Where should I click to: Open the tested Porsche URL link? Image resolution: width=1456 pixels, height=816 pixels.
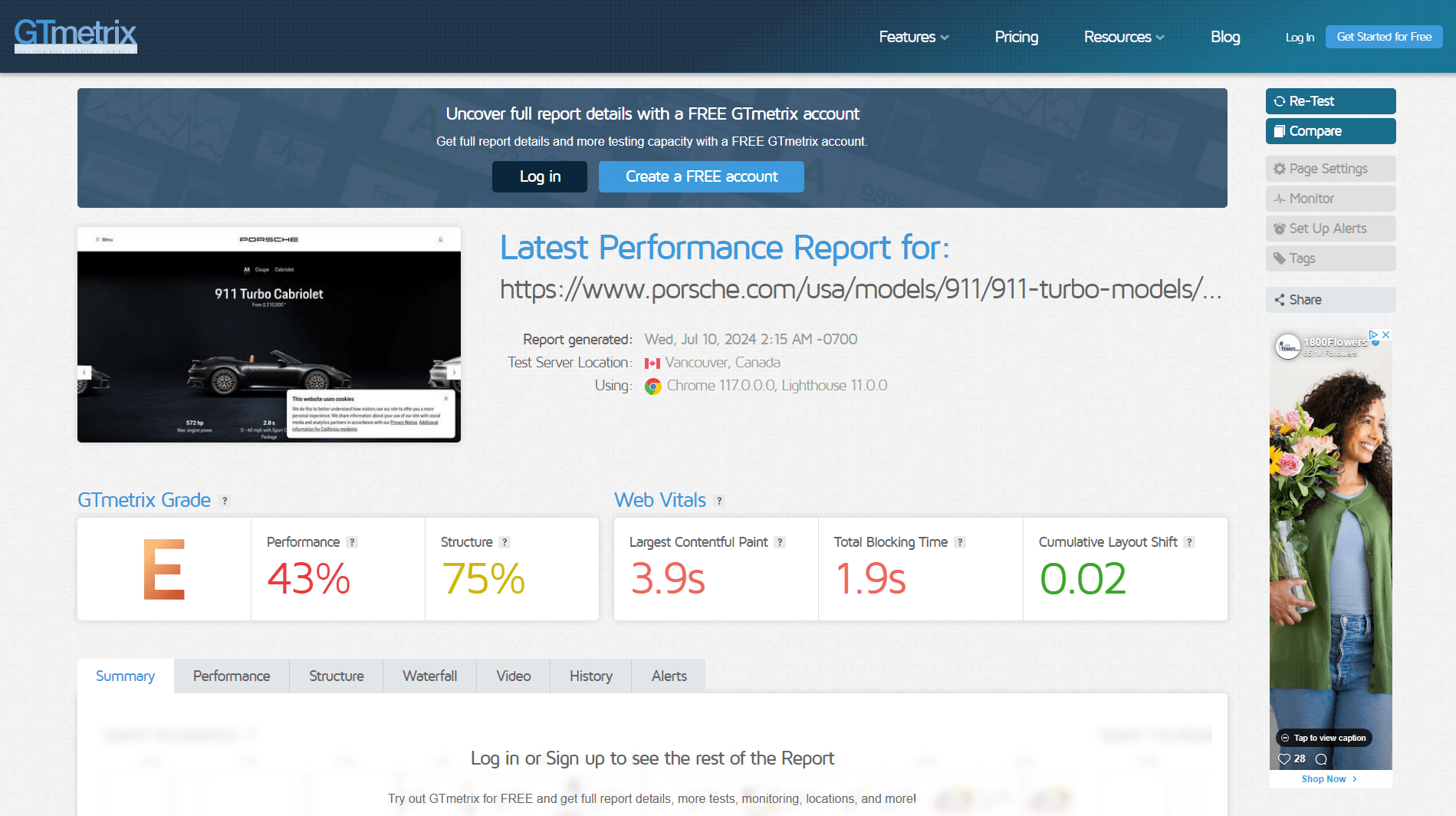click(860, 290)
